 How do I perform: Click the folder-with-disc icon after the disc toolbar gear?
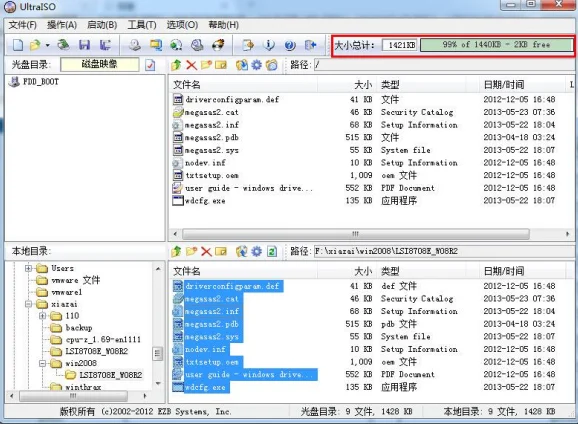point(272,65)
